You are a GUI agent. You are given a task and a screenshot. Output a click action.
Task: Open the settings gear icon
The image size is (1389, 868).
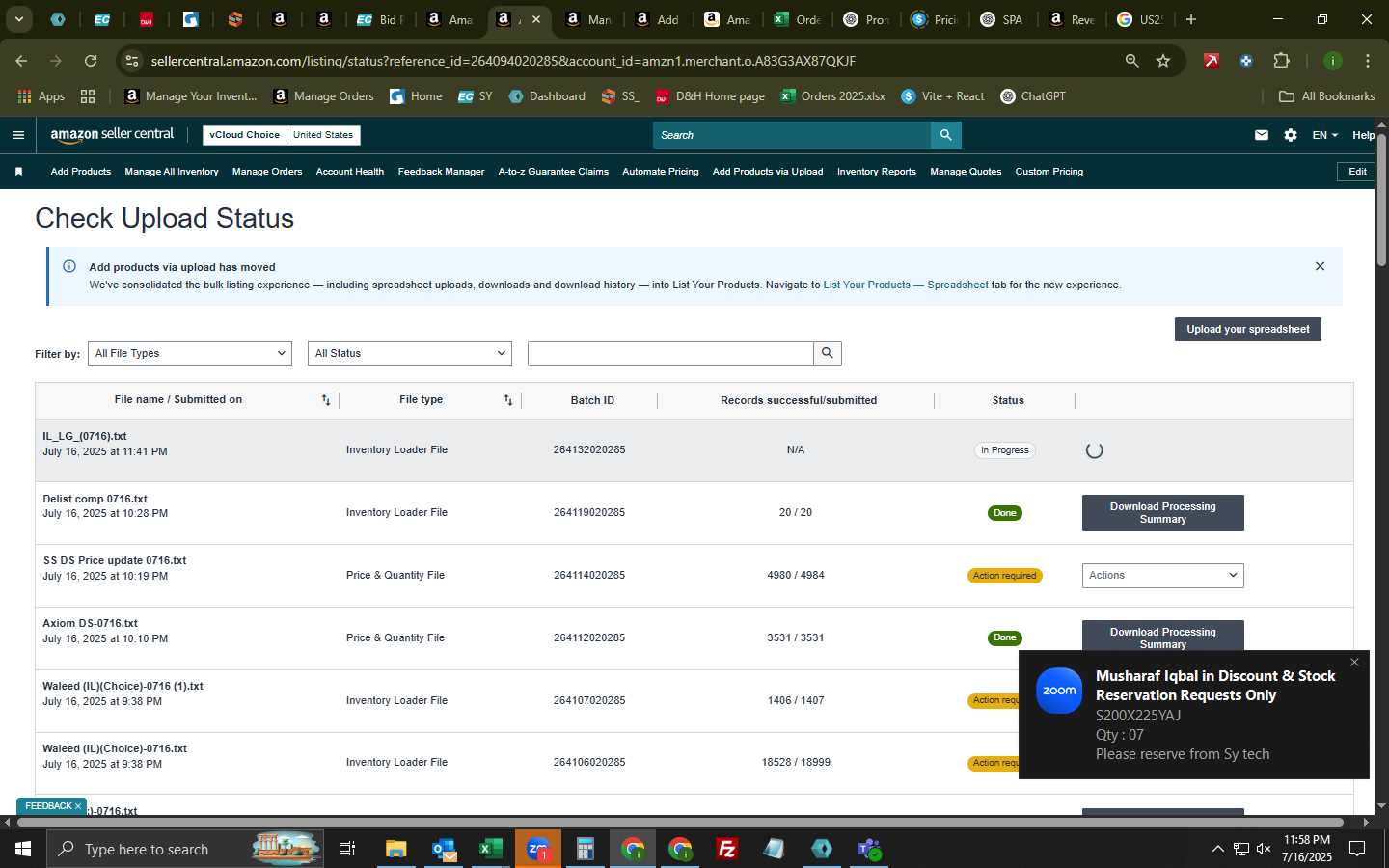click(1291, 135)
